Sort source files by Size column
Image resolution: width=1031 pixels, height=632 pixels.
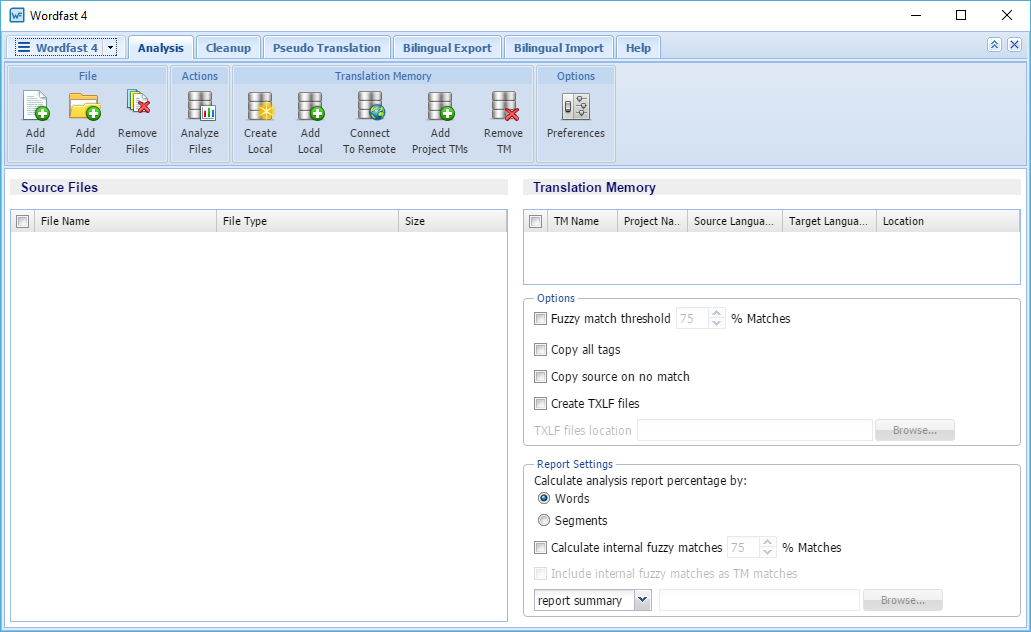[452, 222]
